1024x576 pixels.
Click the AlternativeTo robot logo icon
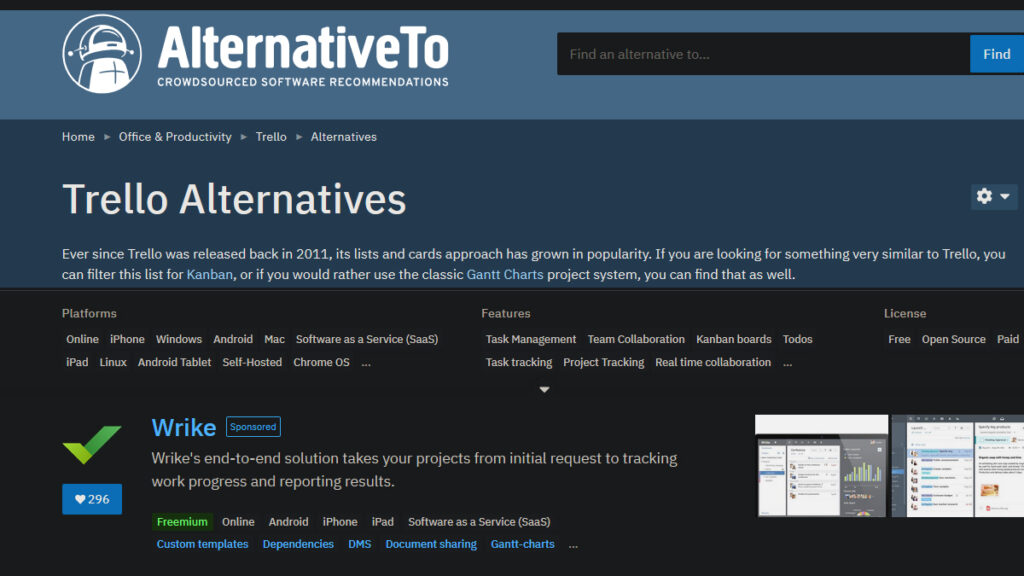(102, 54)
